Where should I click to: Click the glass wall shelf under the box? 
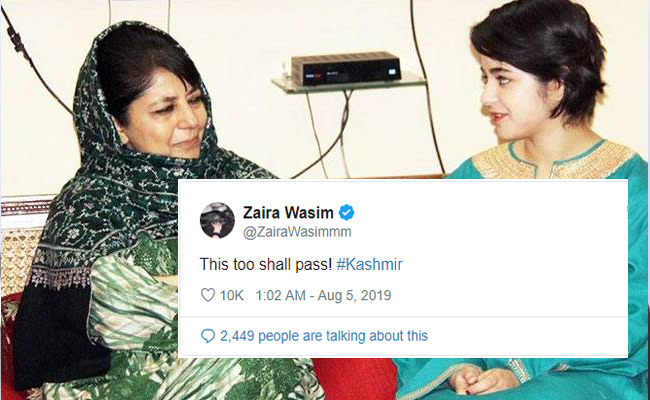(349, 85)
